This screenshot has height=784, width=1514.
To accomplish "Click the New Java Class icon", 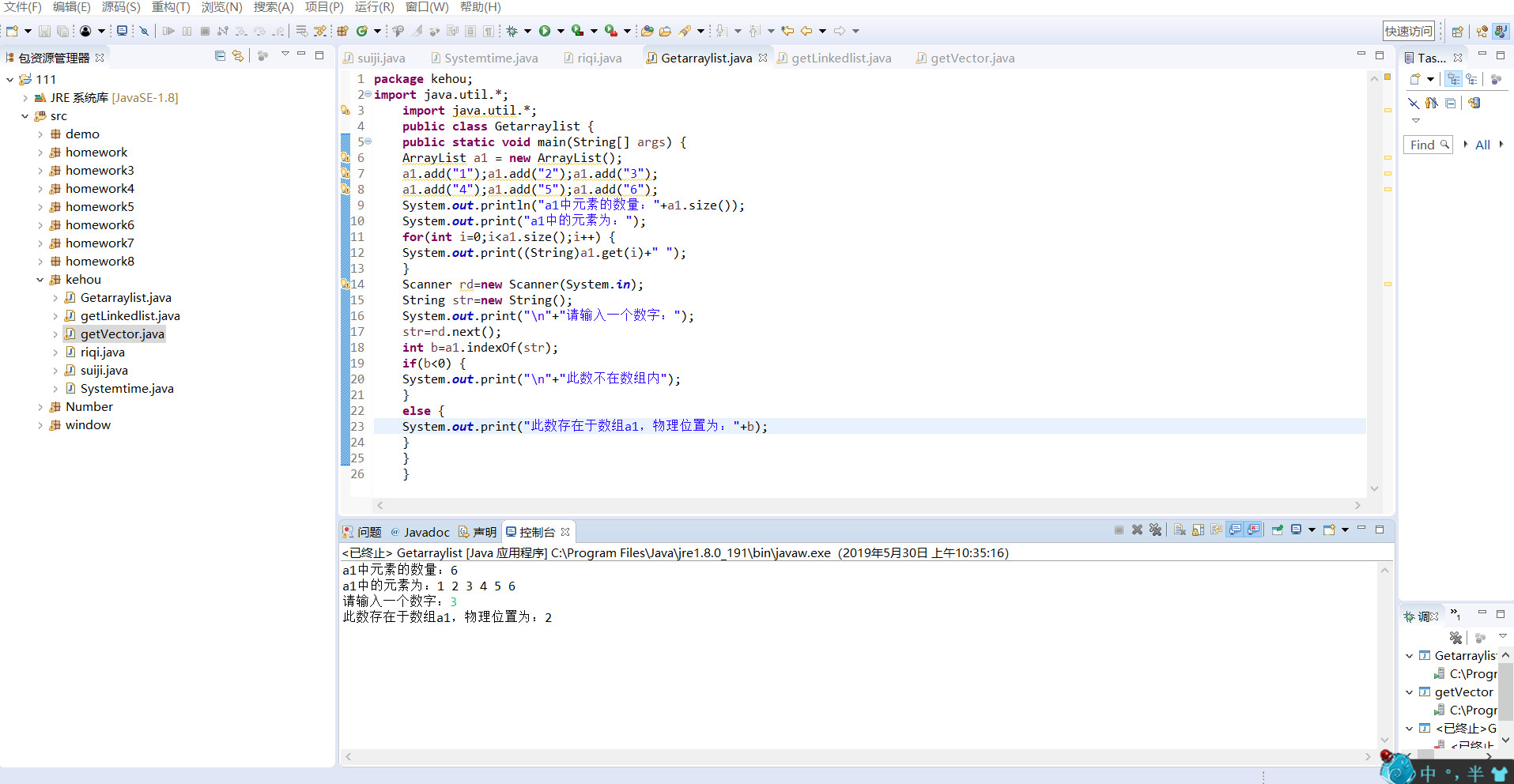I will point(362,31).
